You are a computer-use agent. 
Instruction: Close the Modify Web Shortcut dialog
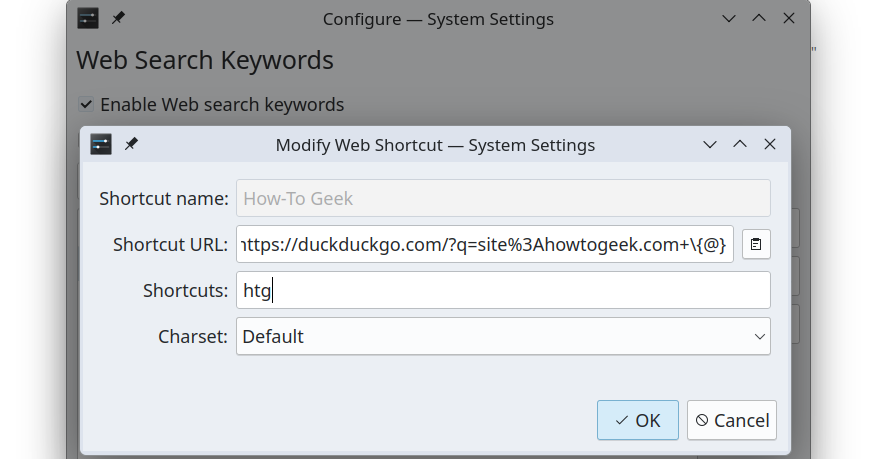pyautogui.click(x=770, y=145)
